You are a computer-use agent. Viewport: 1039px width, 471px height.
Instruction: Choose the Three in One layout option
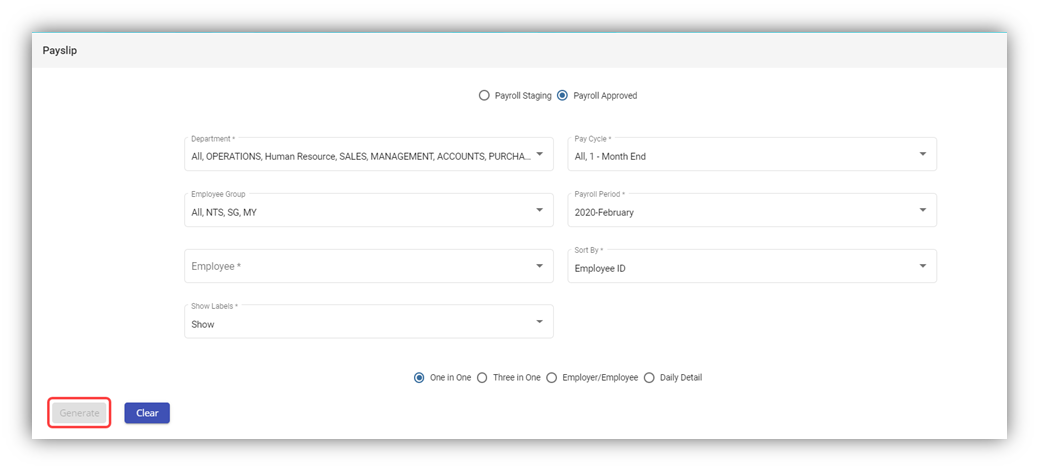482,378
